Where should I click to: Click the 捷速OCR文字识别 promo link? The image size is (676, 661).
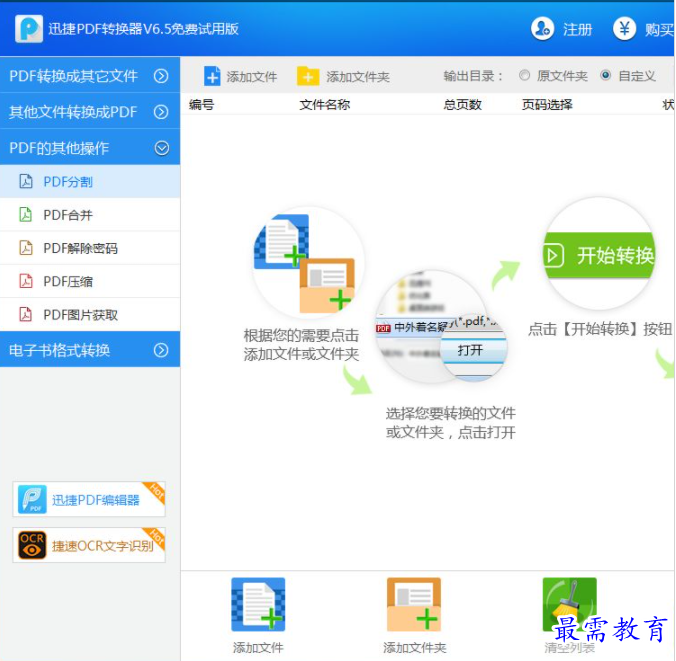coord(89,545)
